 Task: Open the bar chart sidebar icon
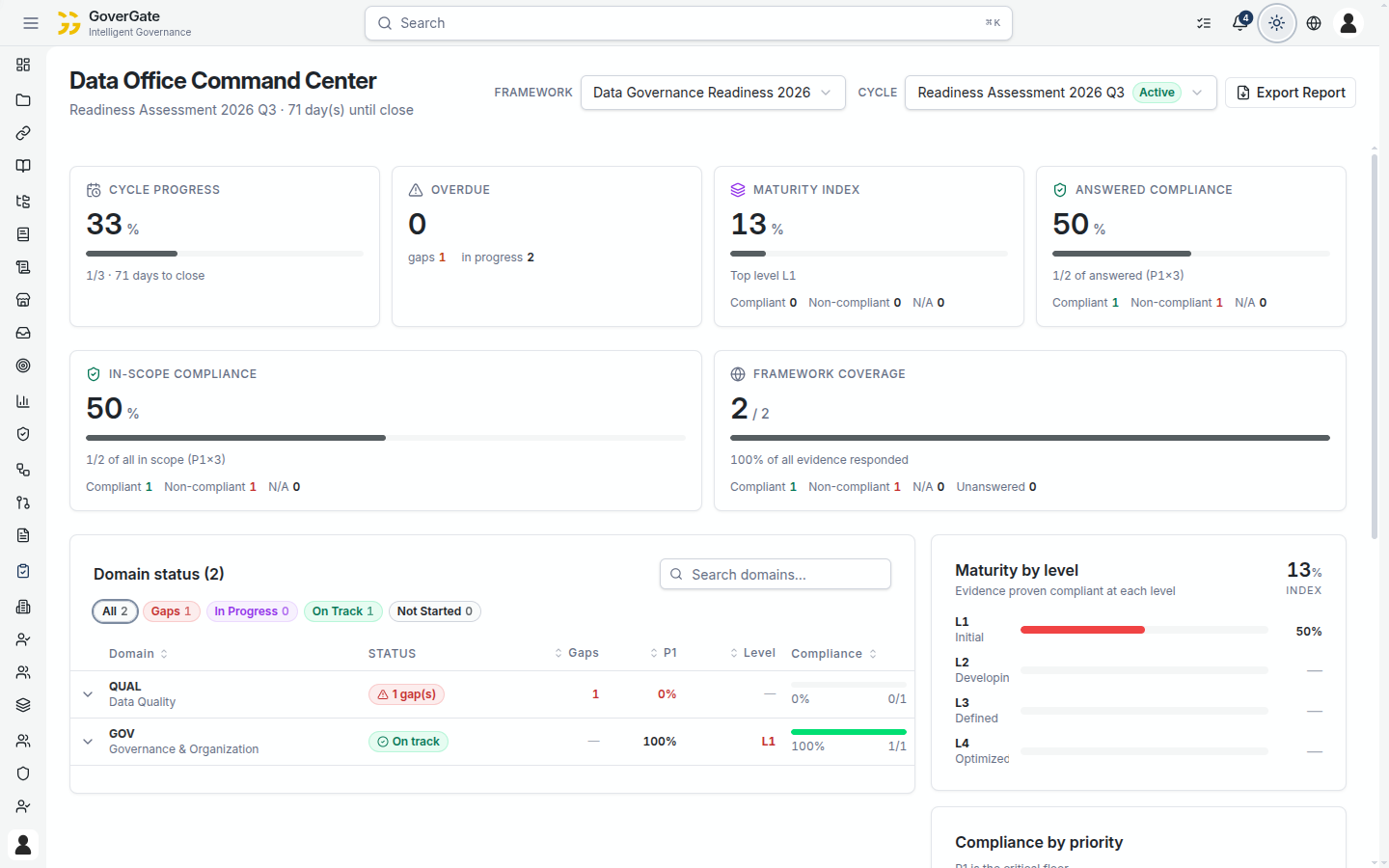pos(23,401)
